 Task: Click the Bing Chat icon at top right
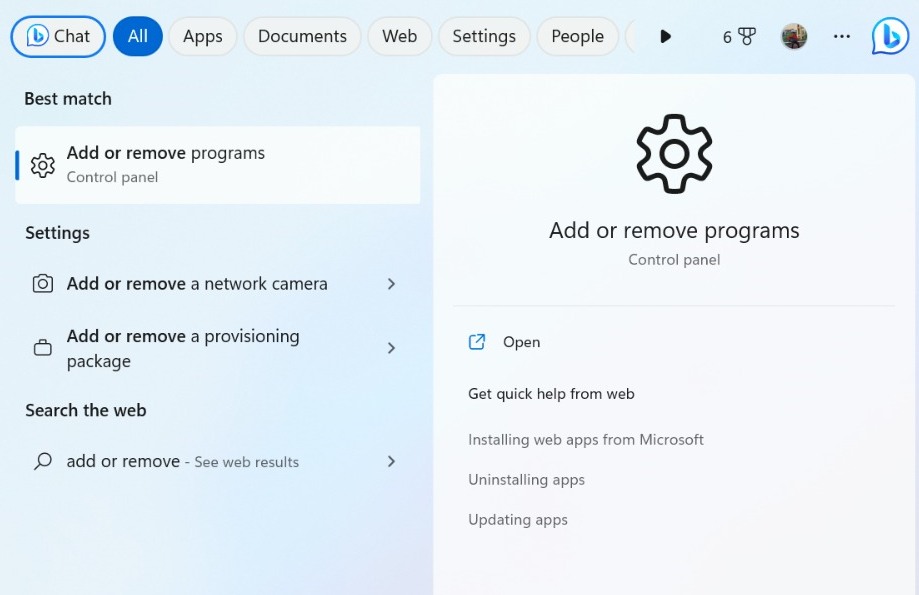tap(889, 36)
